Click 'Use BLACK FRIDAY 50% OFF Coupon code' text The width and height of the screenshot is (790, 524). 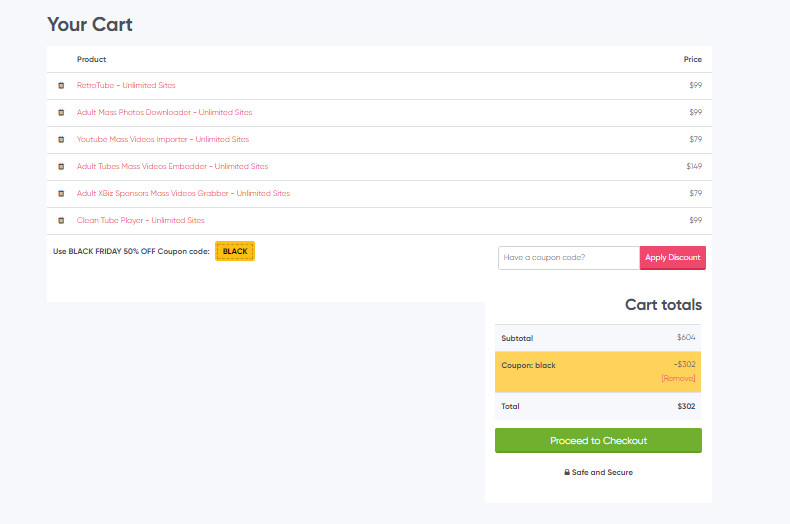131,251
